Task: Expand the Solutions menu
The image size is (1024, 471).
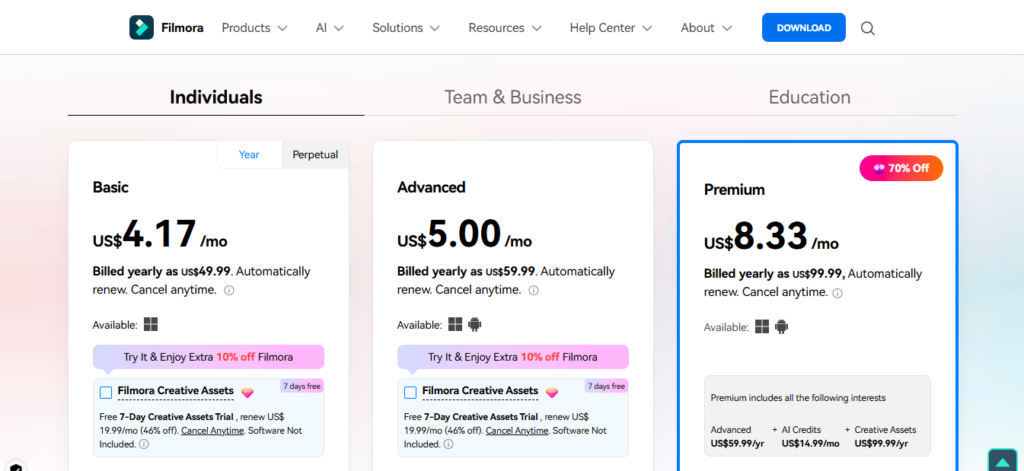Action: point(406,28)
